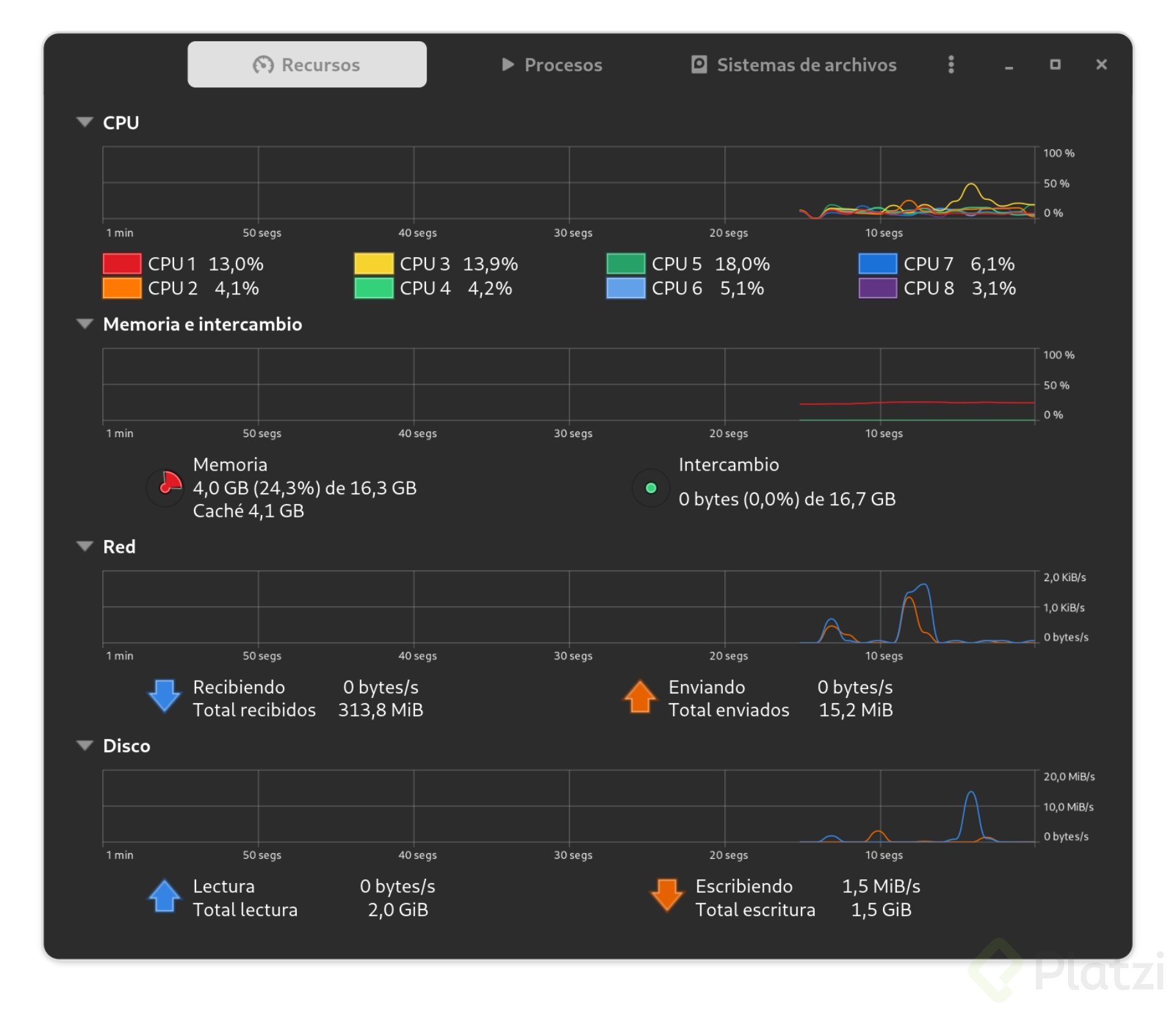Image resolution: width=1176 pixels, height=1013 pixels.
Task: Switch to the Sistemas de archivos tab
Action: click(794, 64)
